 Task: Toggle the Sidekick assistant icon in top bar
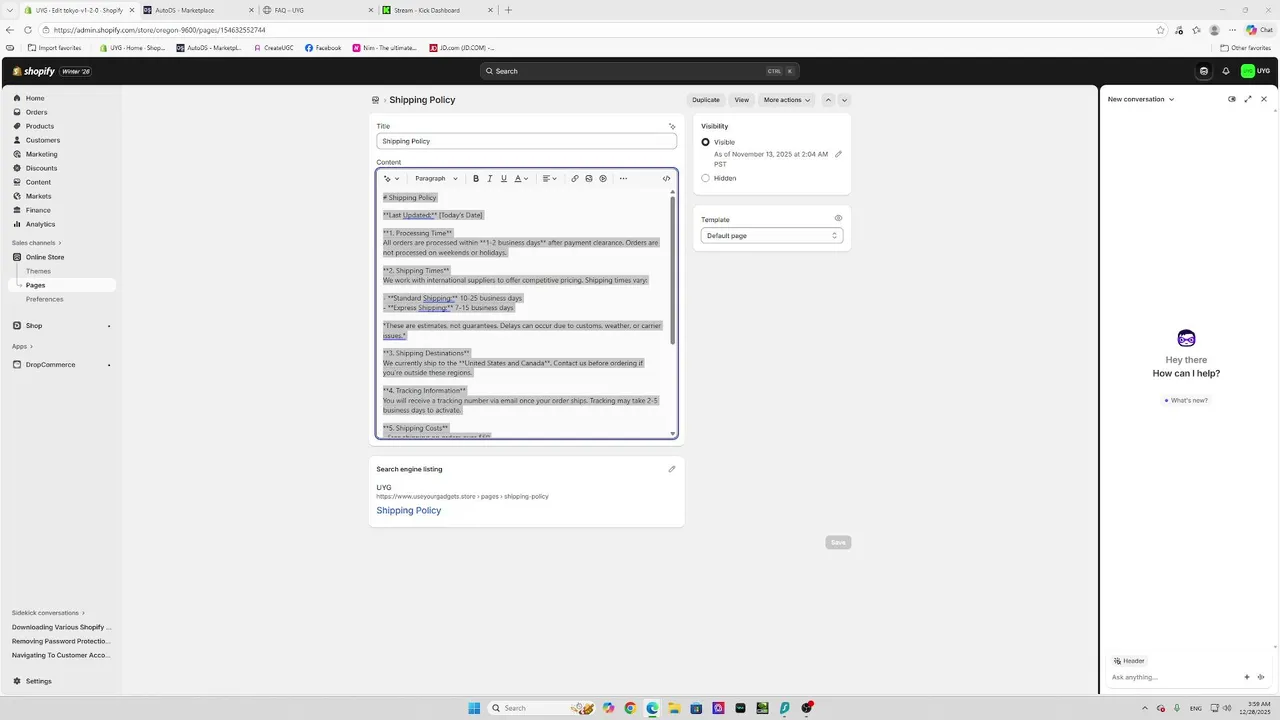(x=1204, y=71)
